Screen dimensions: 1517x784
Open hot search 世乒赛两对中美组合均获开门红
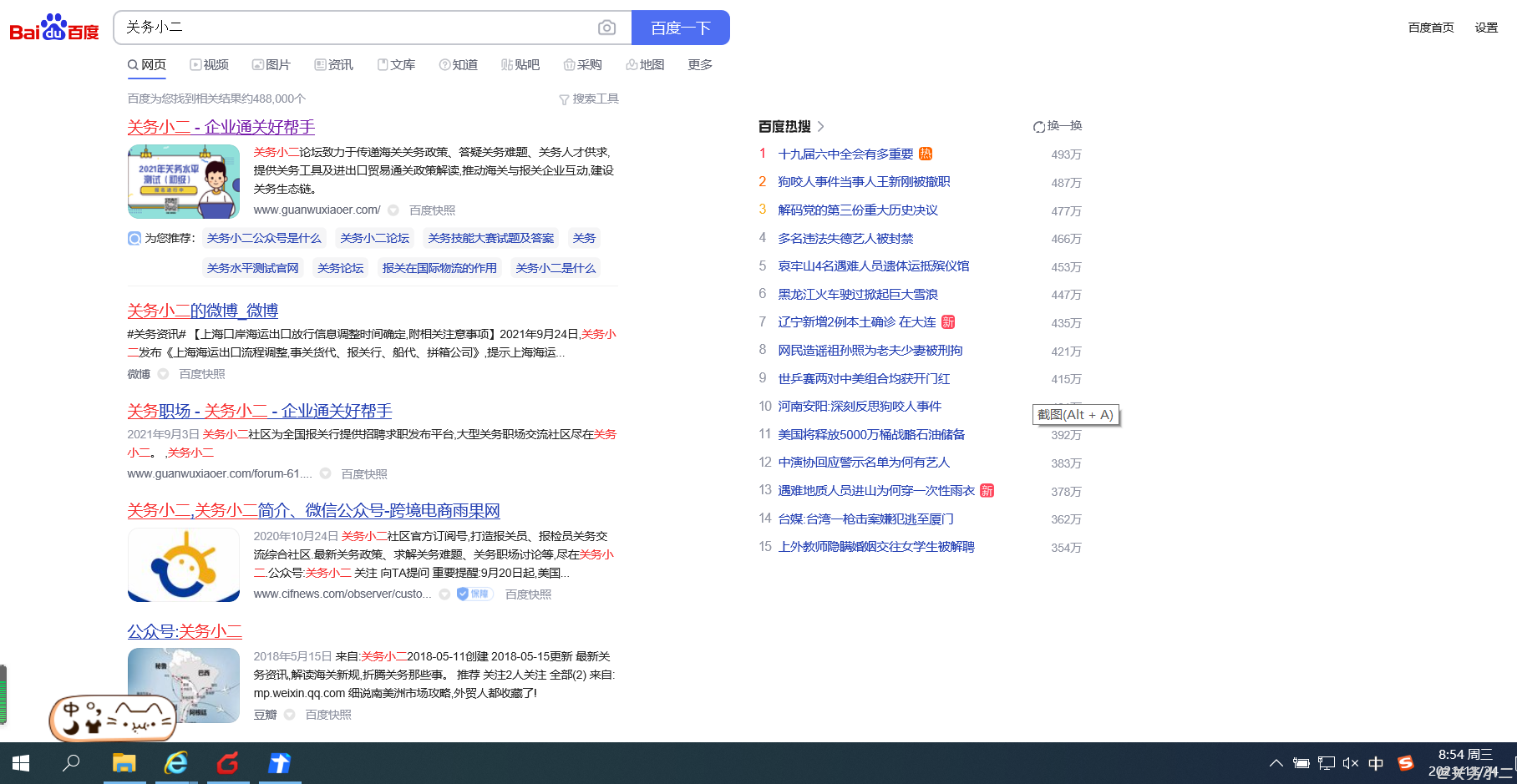(864, 379)
